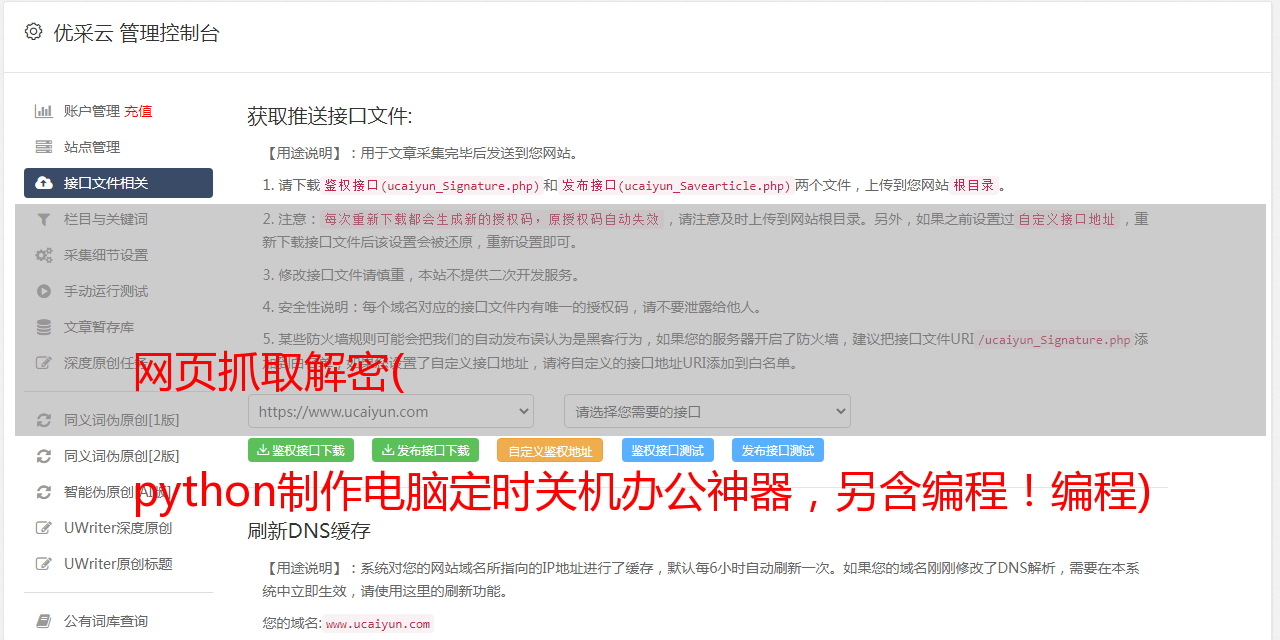Click the edit icon for UWriter原创标题
This screenshot has height=640, width=1280.
click(x=44, y=564)
